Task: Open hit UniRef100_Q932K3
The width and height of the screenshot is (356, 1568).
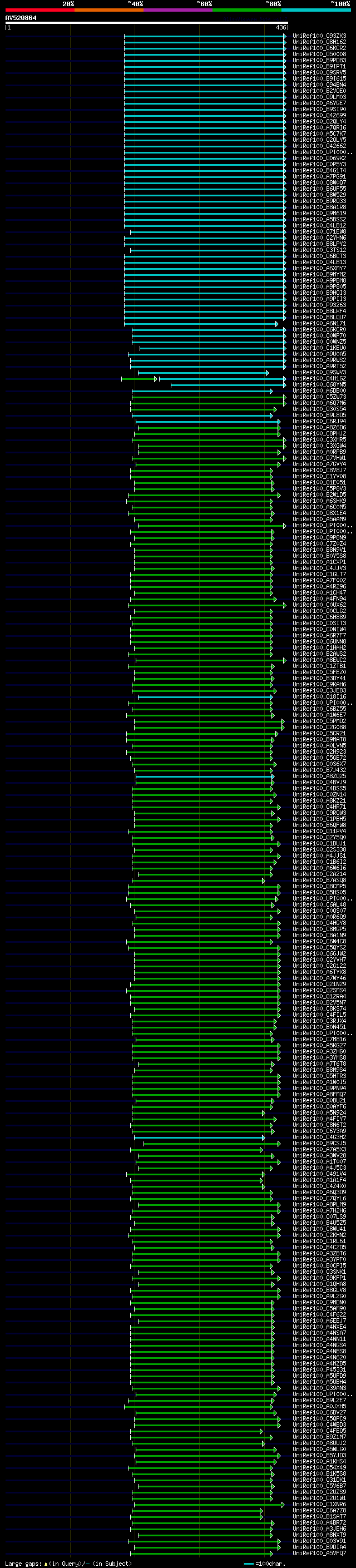Action: point(319,36)
